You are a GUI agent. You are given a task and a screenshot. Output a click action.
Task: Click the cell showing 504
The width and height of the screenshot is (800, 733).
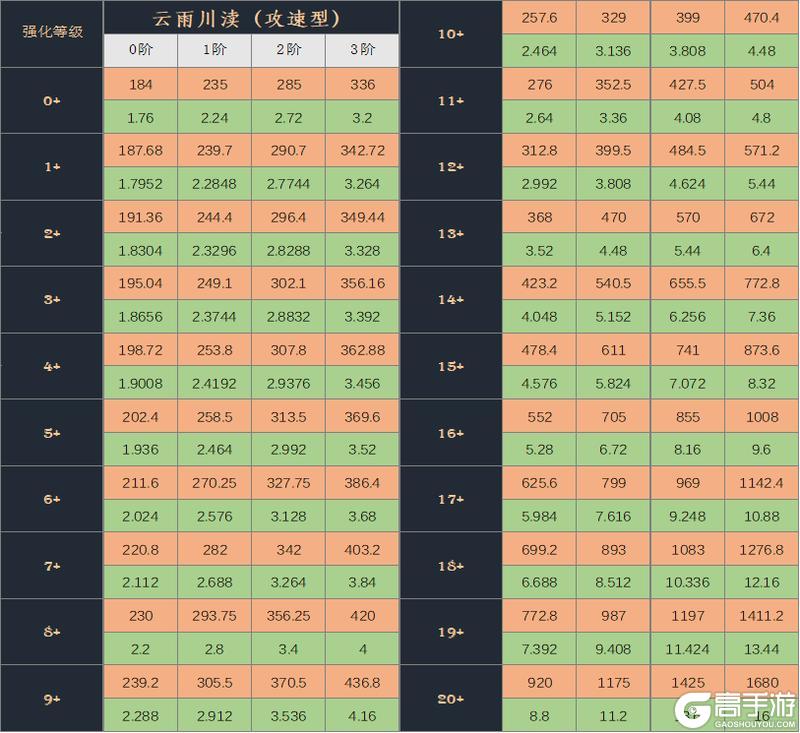(x=762, y=84)
